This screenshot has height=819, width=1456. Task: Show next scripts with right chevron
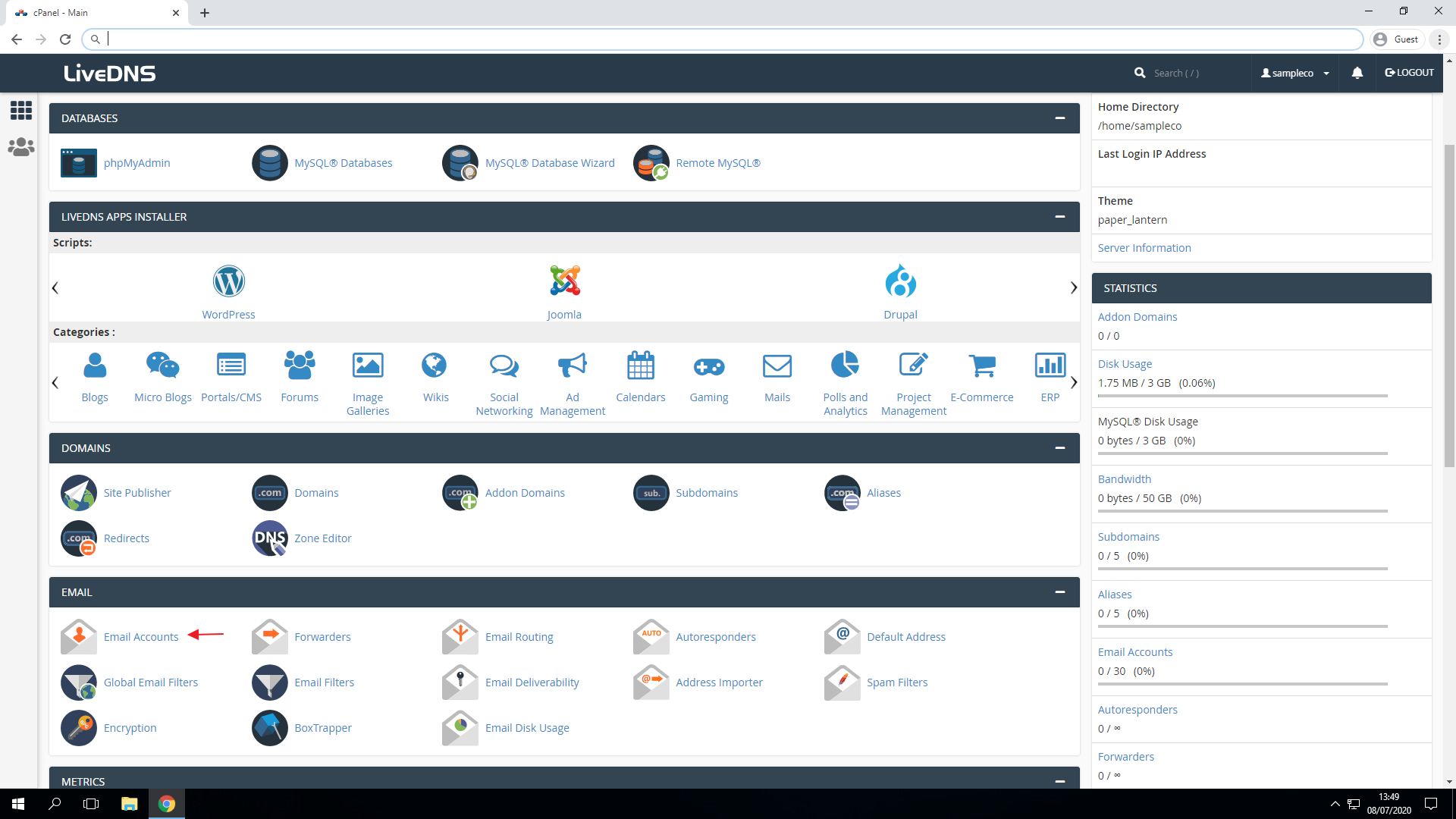coord(1073,288)
